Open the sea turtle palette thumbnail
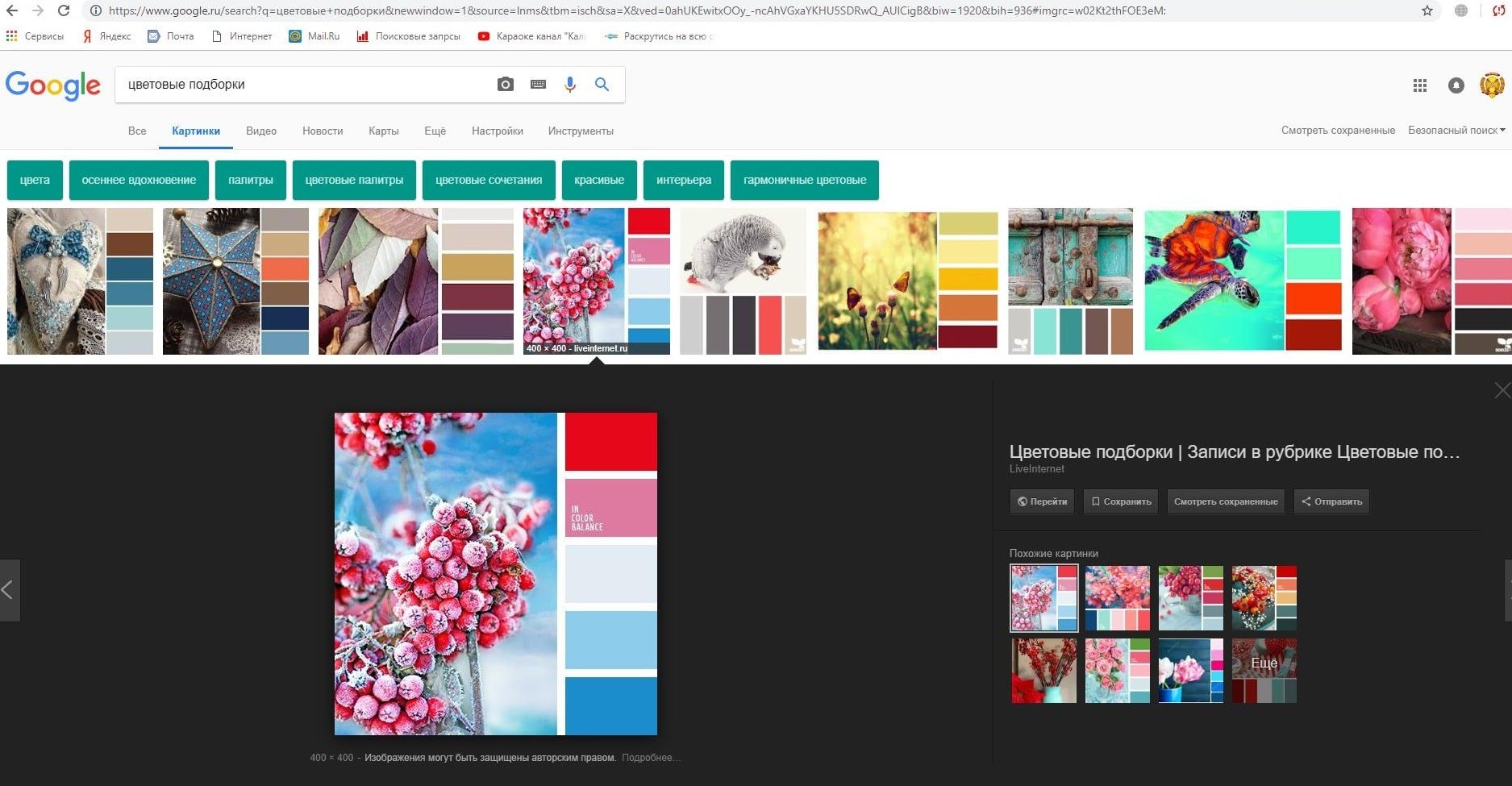This screenshot has height=786, width=1512. [1243, 281]
